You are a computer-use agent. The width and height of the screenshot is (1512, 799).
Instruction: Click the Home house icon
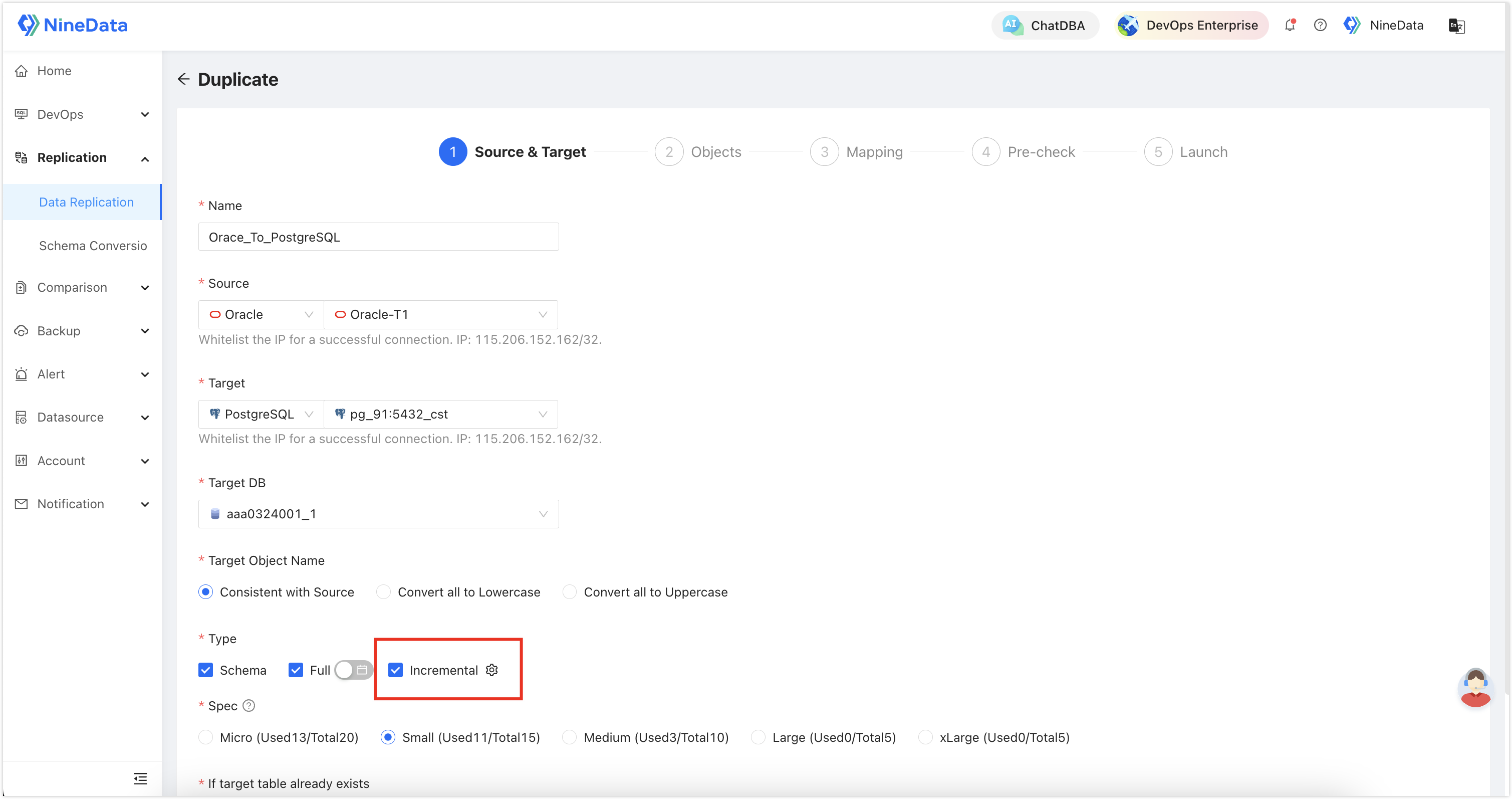(x=21, y=71)
